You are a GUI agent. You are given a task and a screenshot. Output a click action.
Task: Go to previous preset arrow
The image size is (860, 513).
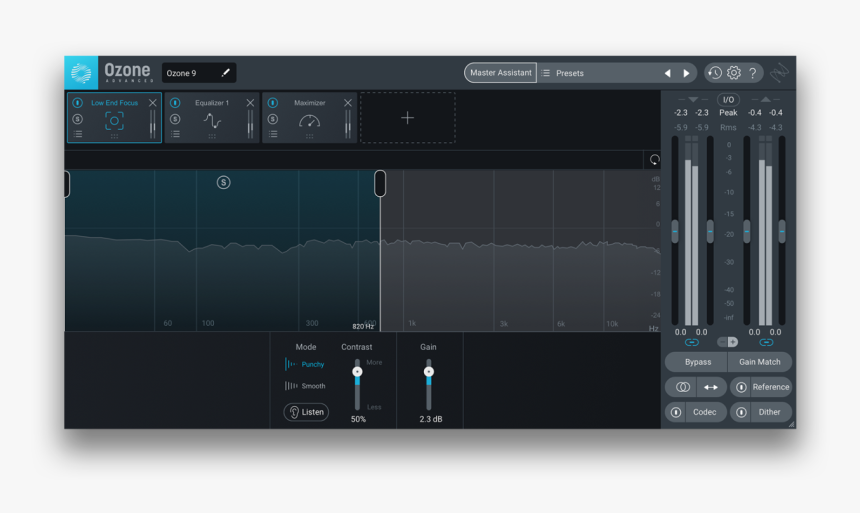(667, 73)
